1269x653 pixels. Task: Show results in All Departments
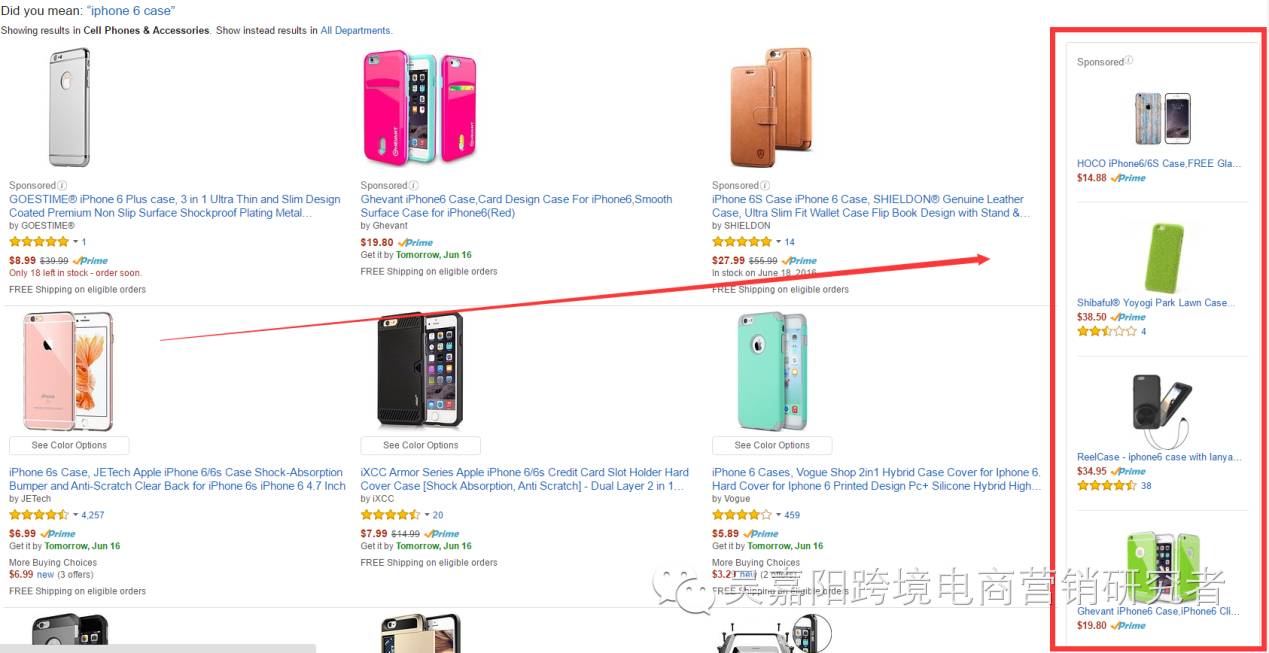356,31
